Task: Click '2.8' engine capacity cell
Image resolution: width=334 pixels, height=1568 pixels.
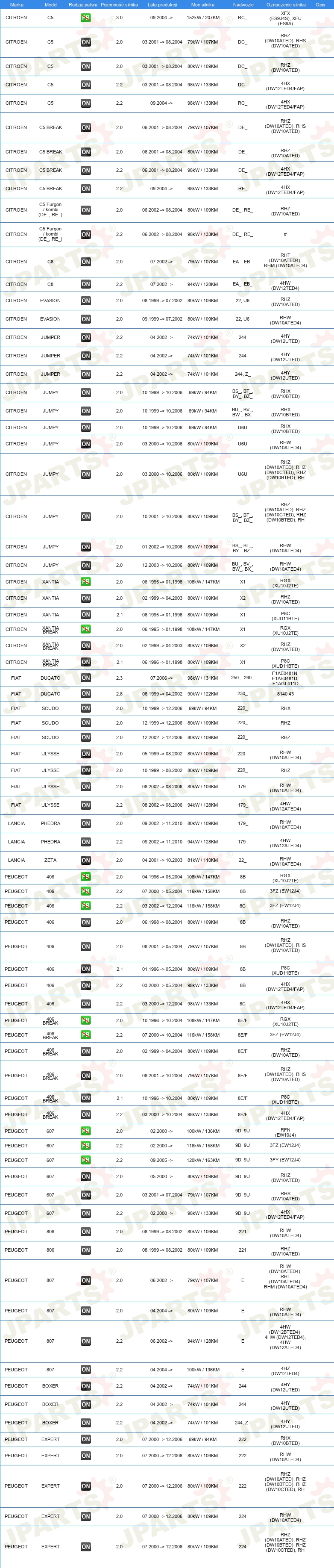Action: (x=119, y=694)
